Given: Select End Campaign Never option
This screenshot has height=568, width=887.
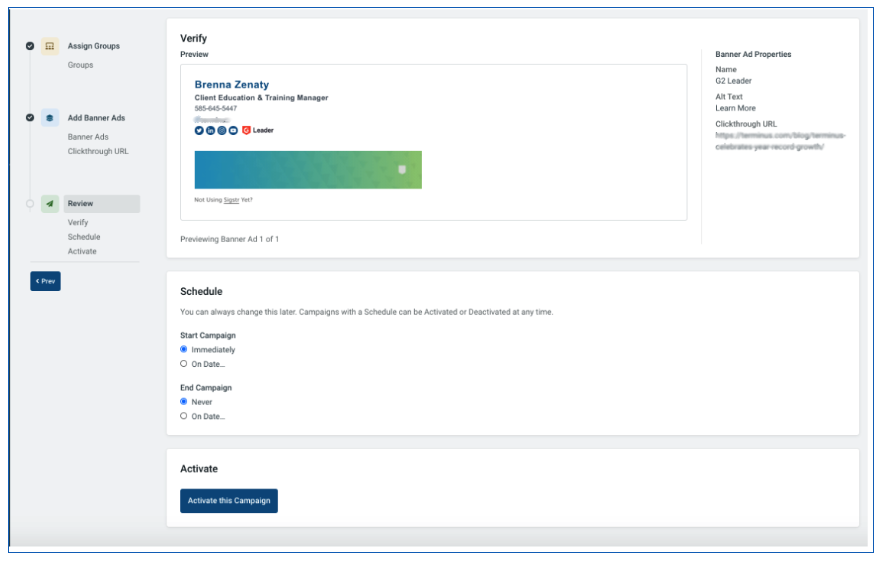Looking at the screenshot, I should pyautogui.click(x=183, y=402).
